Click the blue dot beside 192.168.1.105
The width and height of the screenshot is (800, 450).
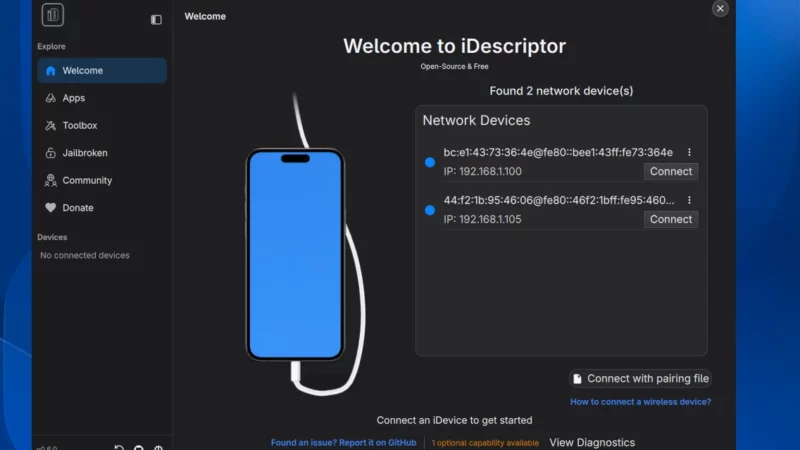(430, 210)
